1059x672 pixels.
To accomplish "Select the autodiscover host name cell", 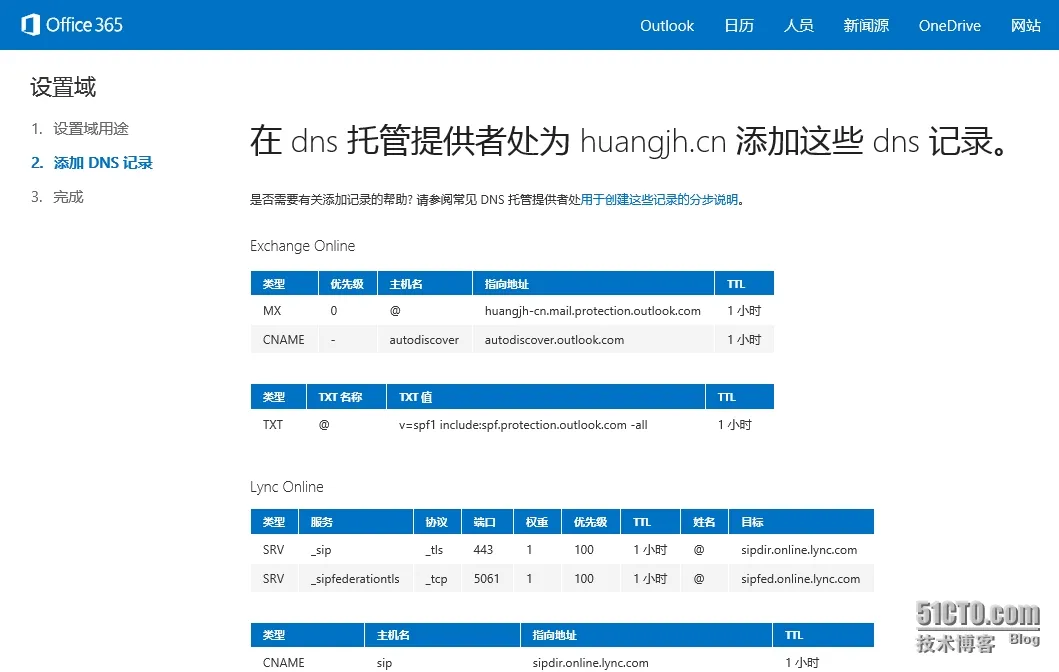I will pyautogui.click(x=423, y=340).
